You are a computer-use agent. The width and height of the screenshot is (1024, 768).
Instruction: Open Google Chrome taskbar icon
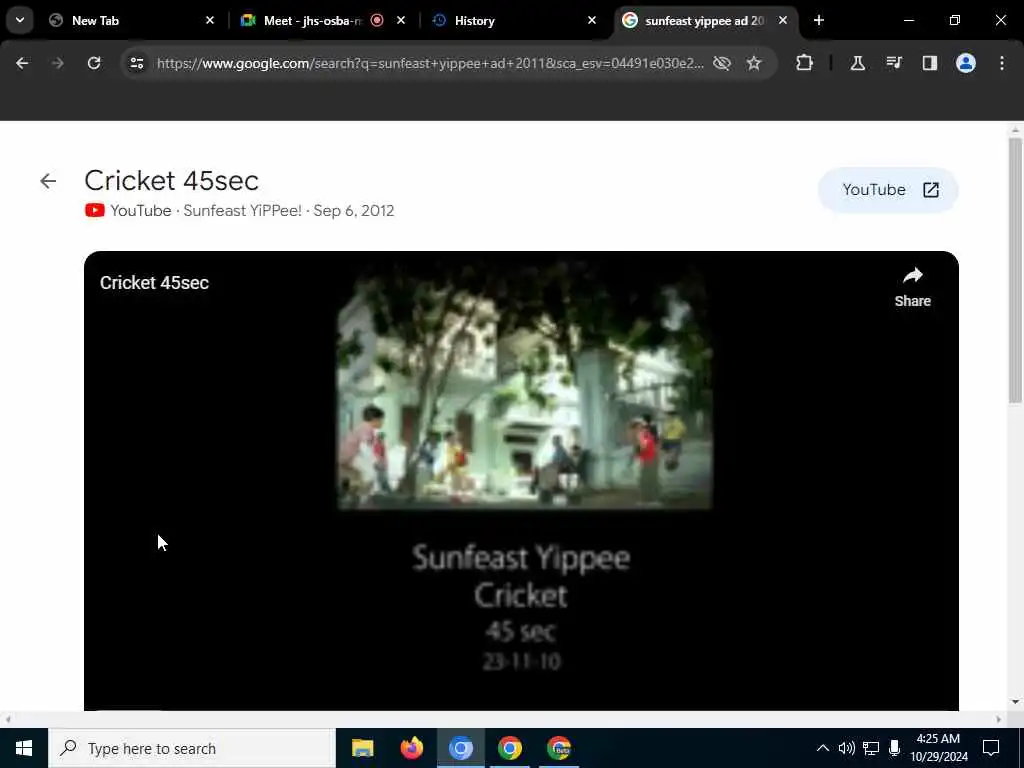(509, 748)
